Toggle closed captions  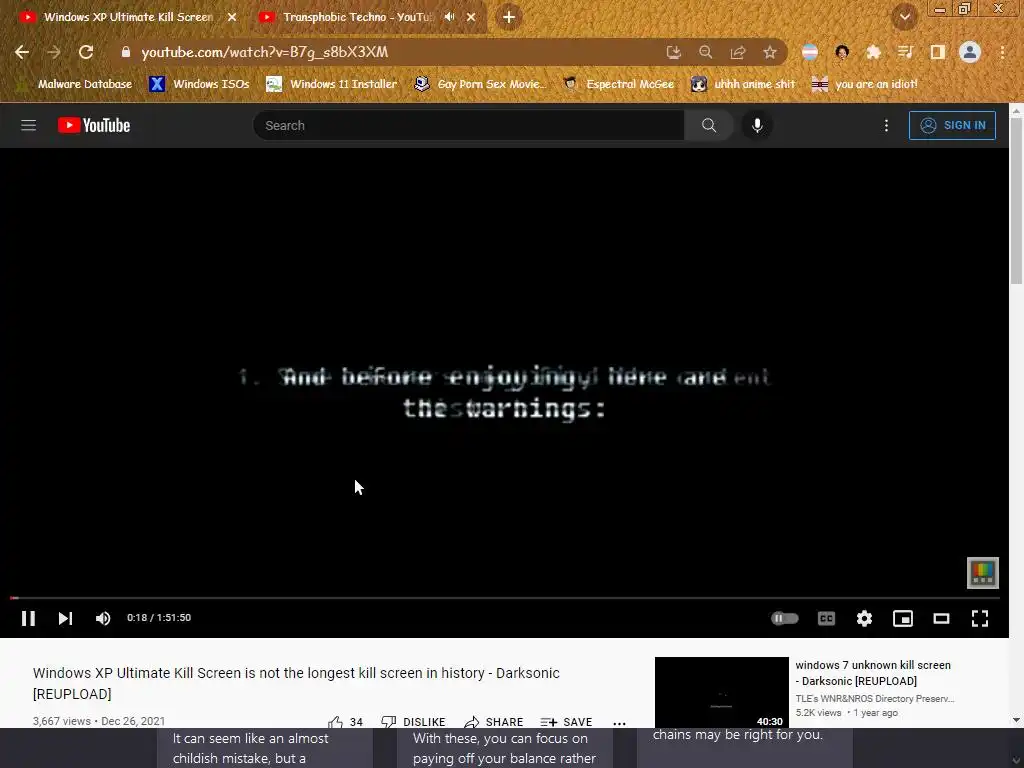(826, 618)
